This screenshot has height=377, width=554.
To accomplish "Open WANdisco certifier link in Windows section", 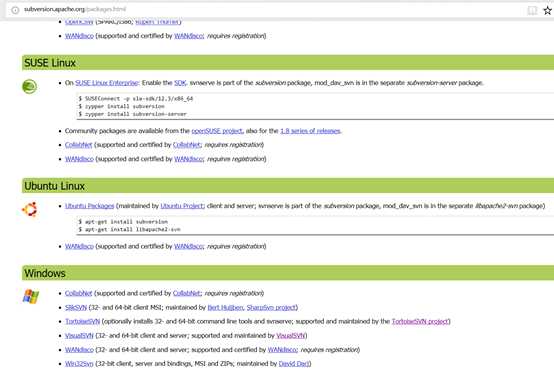I will (x=282, y=350).
